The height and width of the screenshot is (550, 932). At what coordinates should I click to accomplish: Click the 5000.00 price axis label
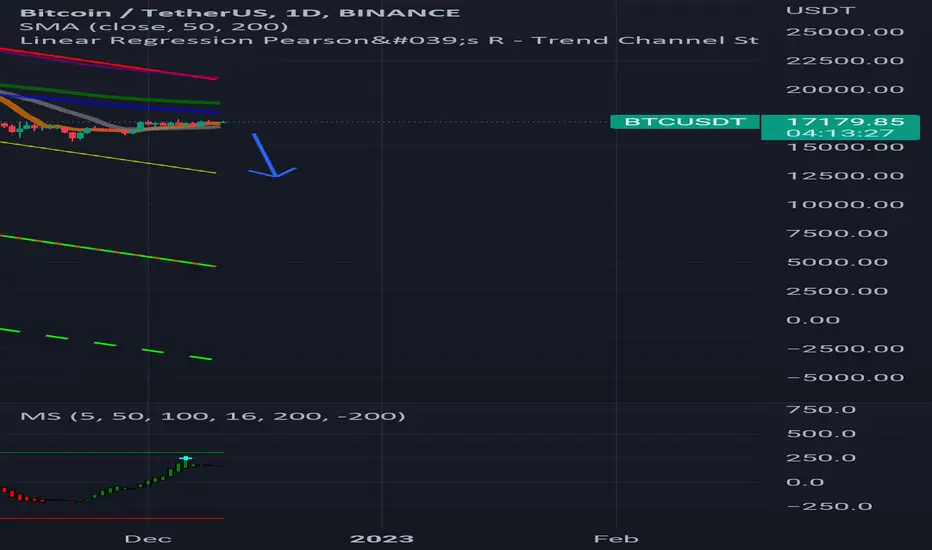[837, 262]
